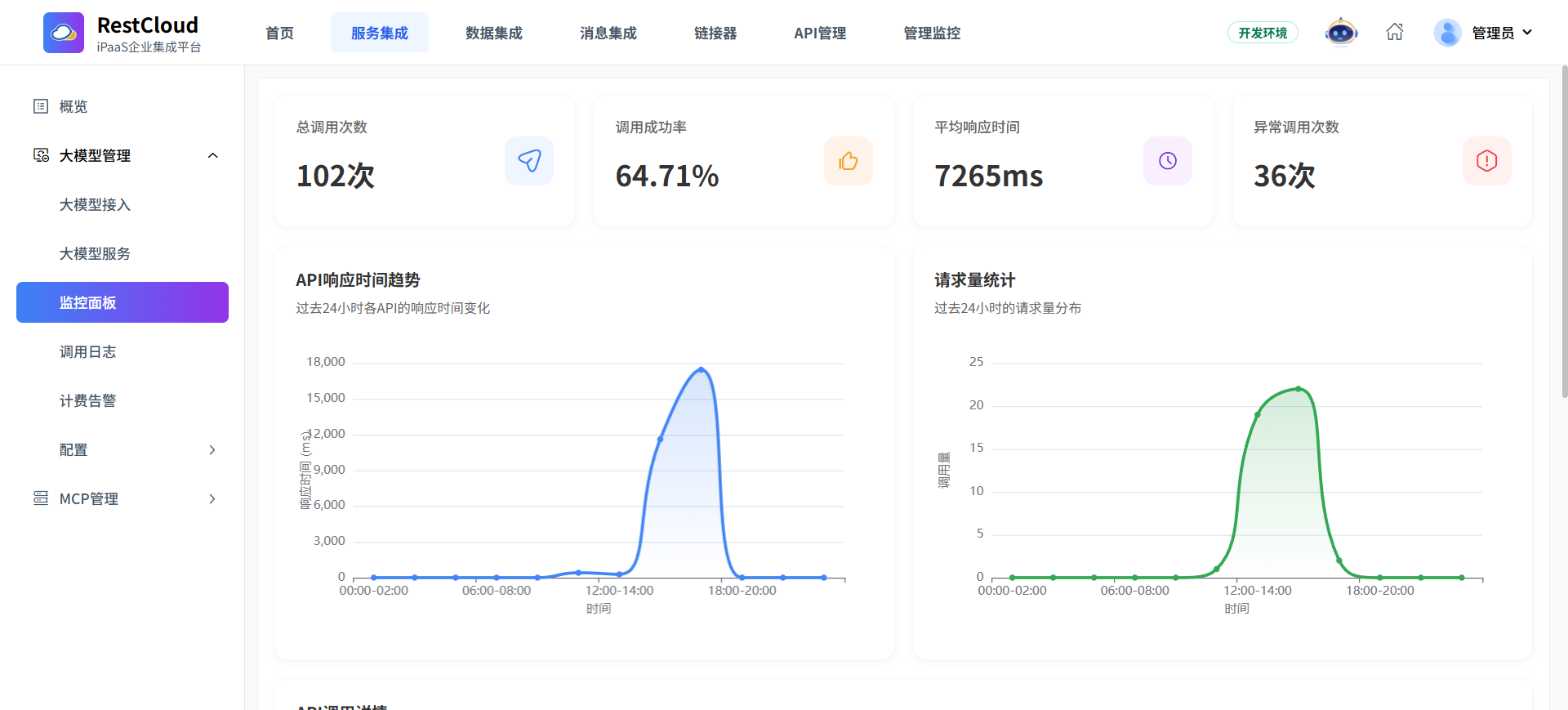1568x710 pixels.
Task: Expand the MCP管理 submenu arrow
Action: [212, 498]
